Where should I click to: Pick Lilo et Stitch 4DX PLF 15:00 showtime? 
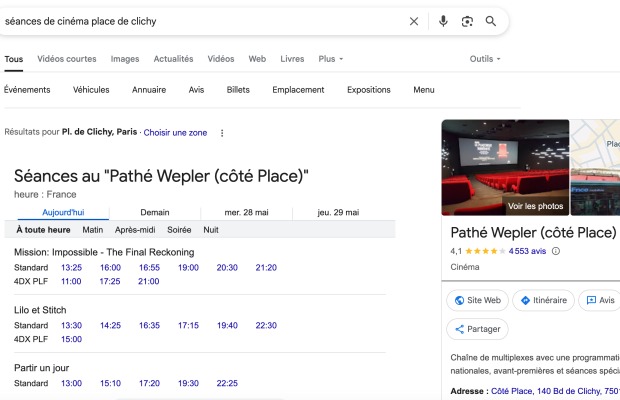point(72,339)
